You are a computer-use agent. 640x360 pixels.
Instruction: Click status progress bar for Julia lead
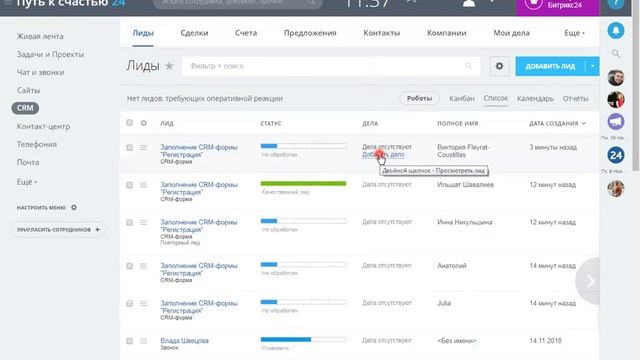coord(303,302)
